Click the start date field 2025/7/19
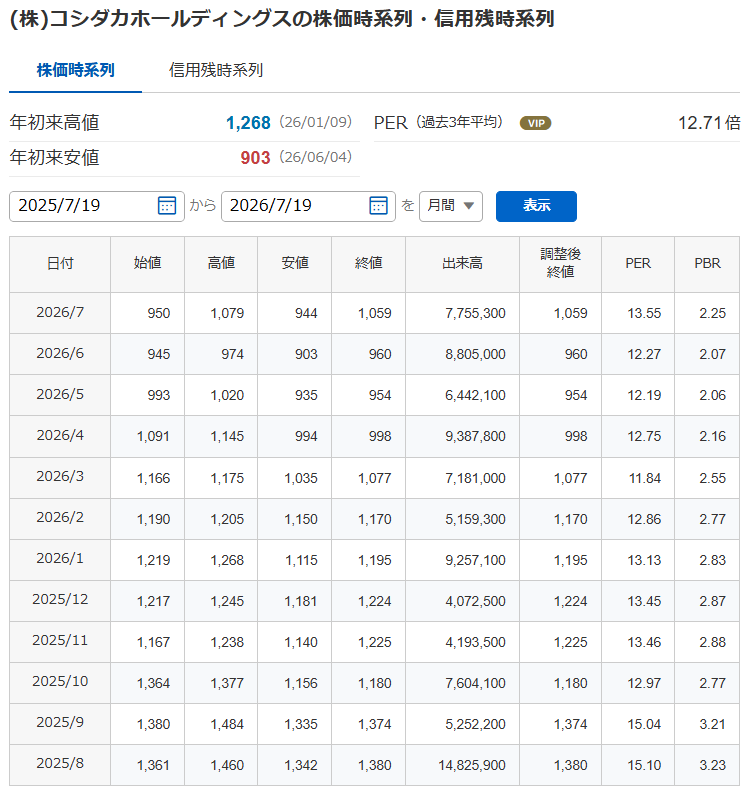This screenshot has height=789, width=745. [97, 206]
